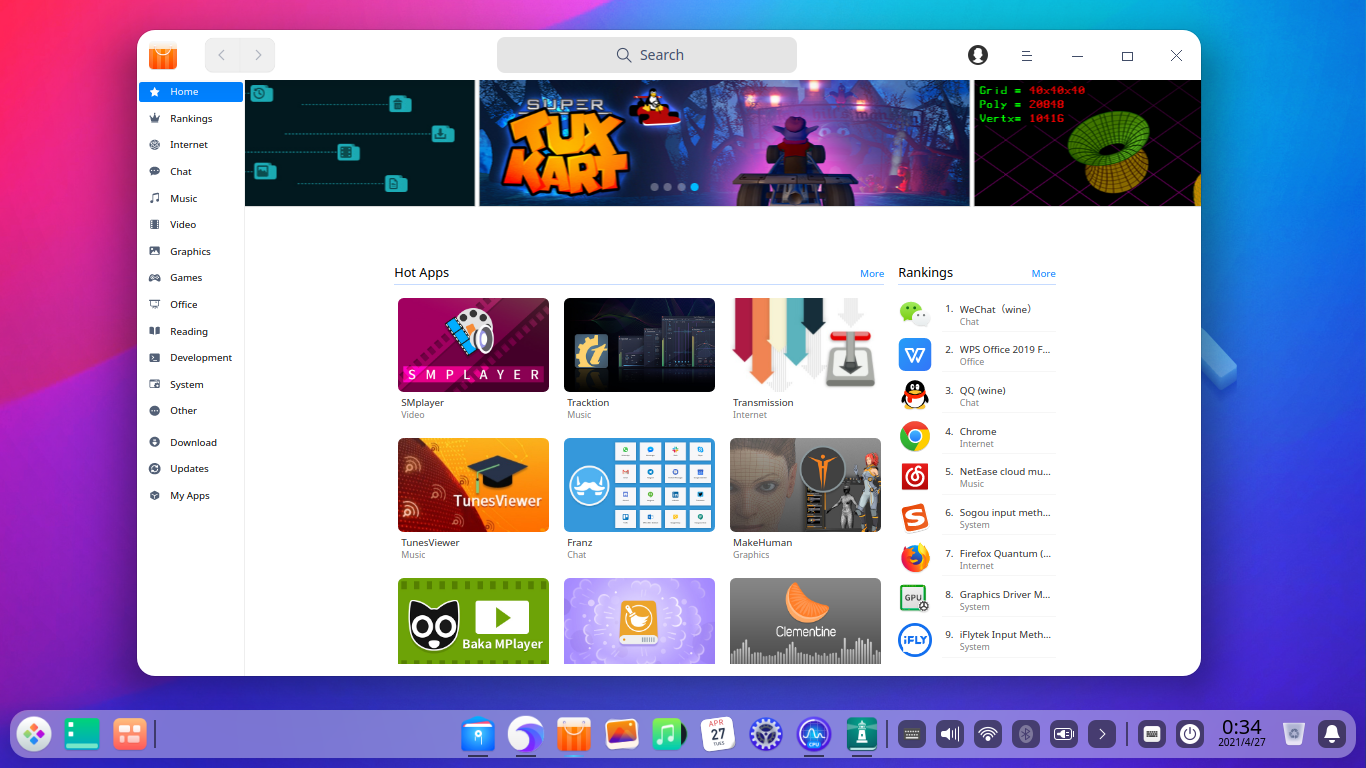
Task: Open the System Monitor dock icon
Action: [x=814, y=735]
